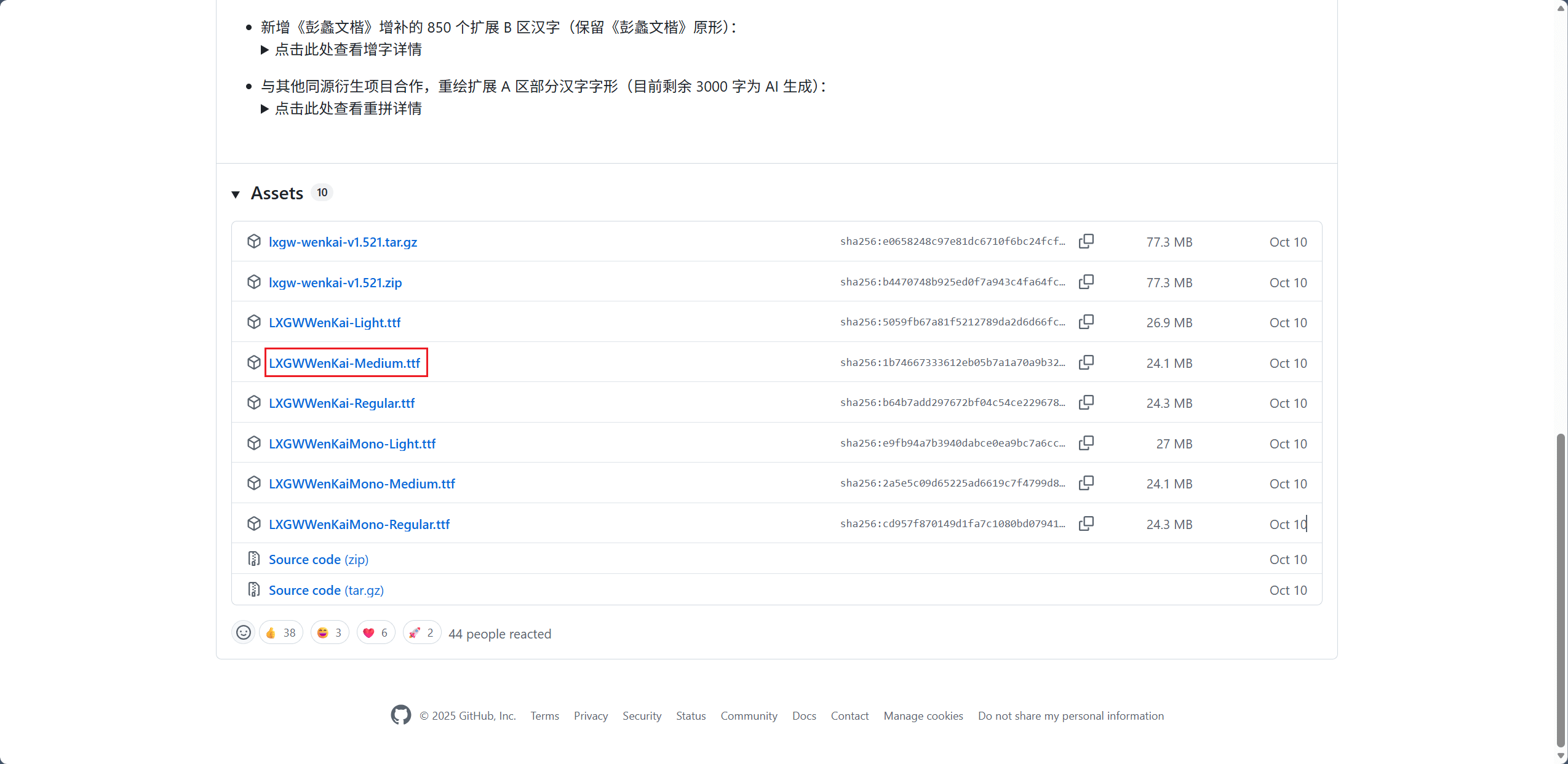The height and width of the screenshot is (764, 1568).
Task: Copy sha256 hash for LXGWWenKai-Medium.ttf
Action: (x=1086, y=362)
